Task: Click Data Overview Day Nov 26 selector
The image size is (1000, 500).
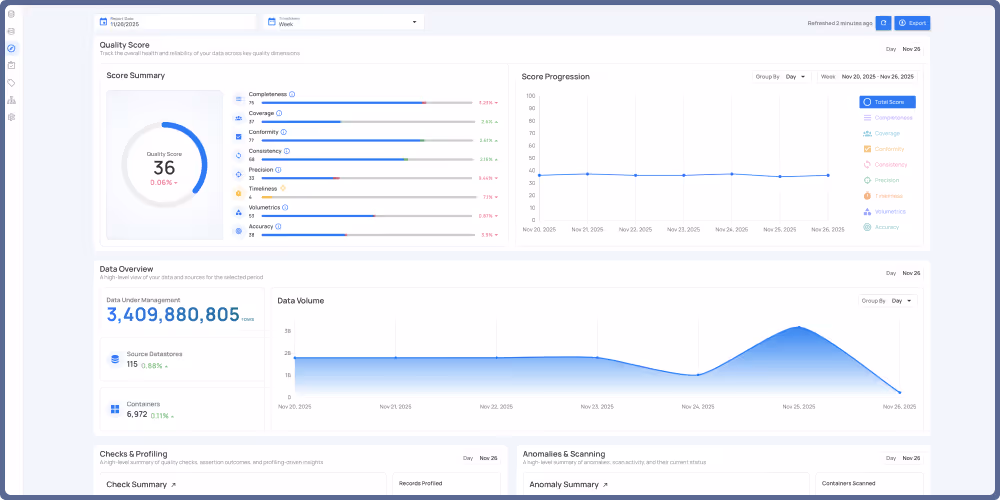Action: coord(903,273)
